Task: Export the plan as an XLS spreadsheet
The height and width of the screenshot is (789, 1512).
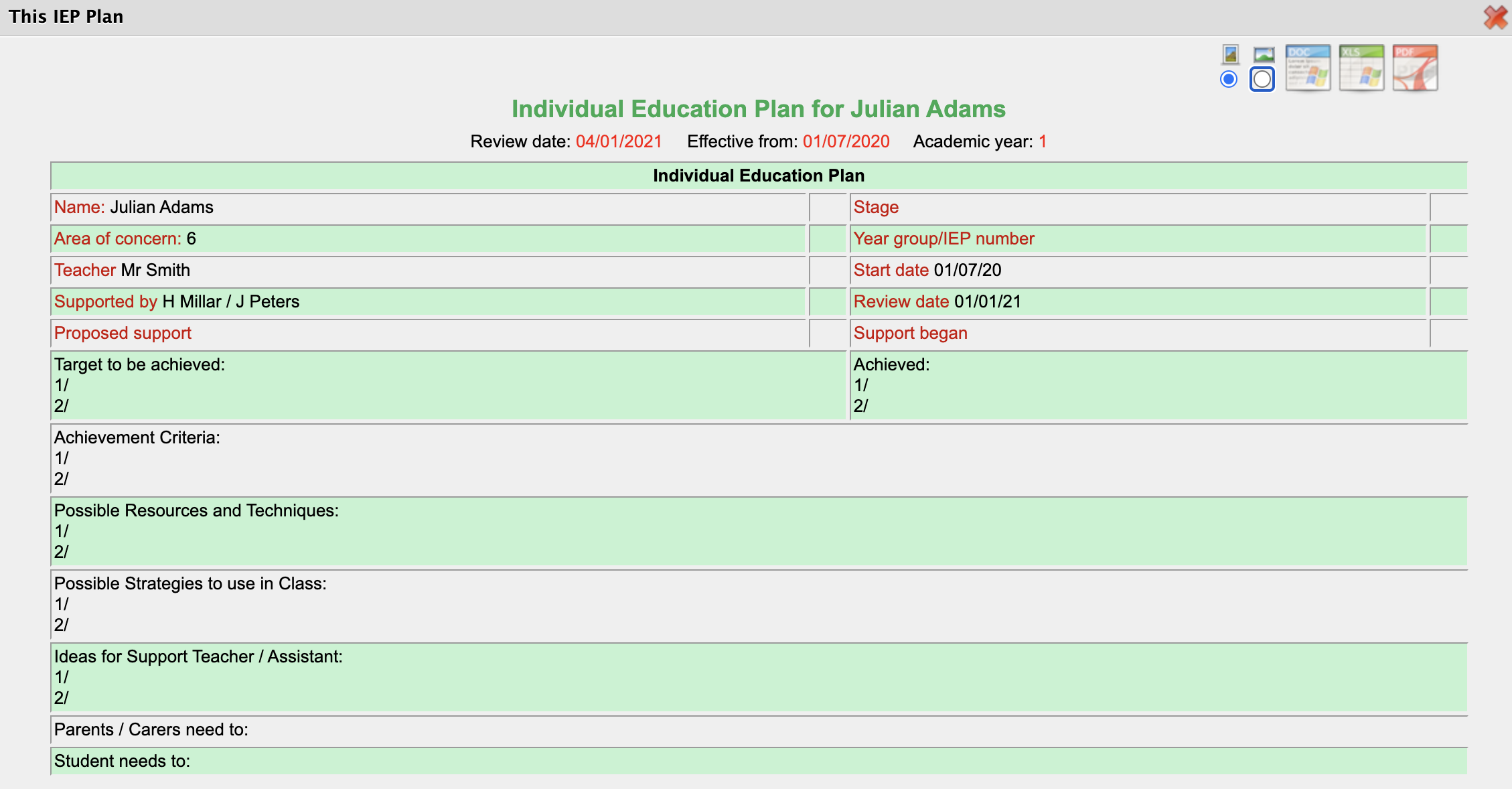Action: tap(1361, 68)
